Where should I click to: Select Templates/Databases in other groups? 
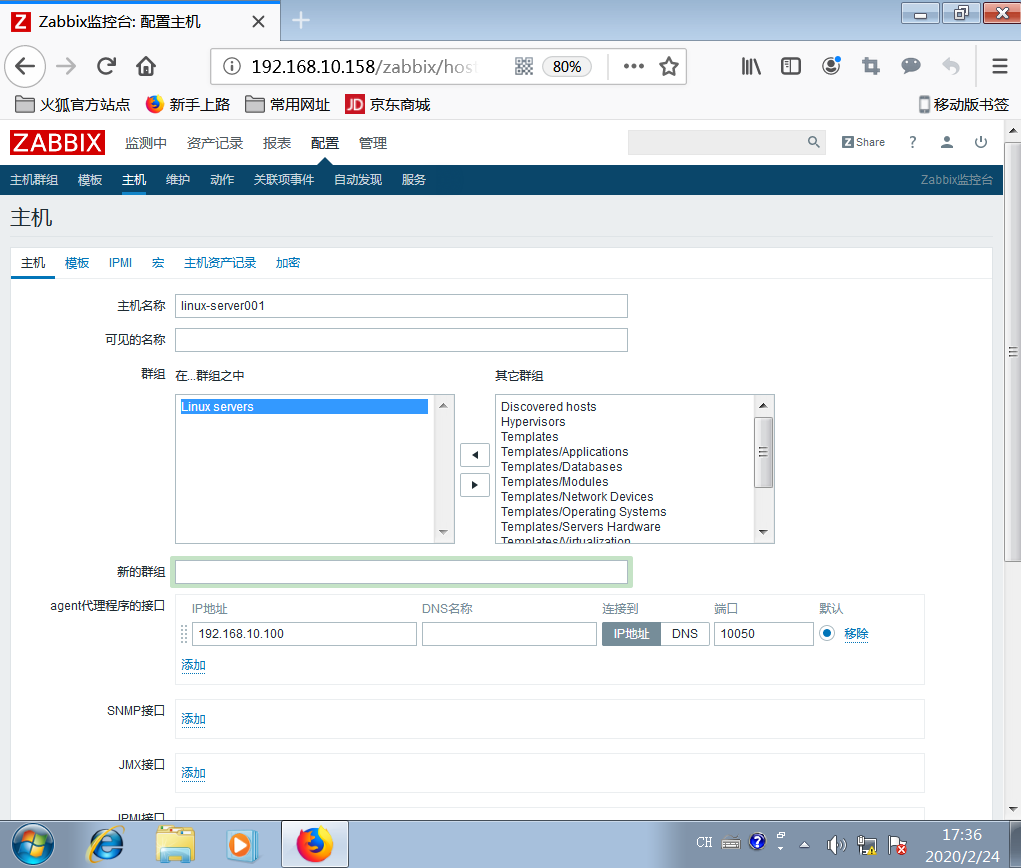click(x=561, y=467)
